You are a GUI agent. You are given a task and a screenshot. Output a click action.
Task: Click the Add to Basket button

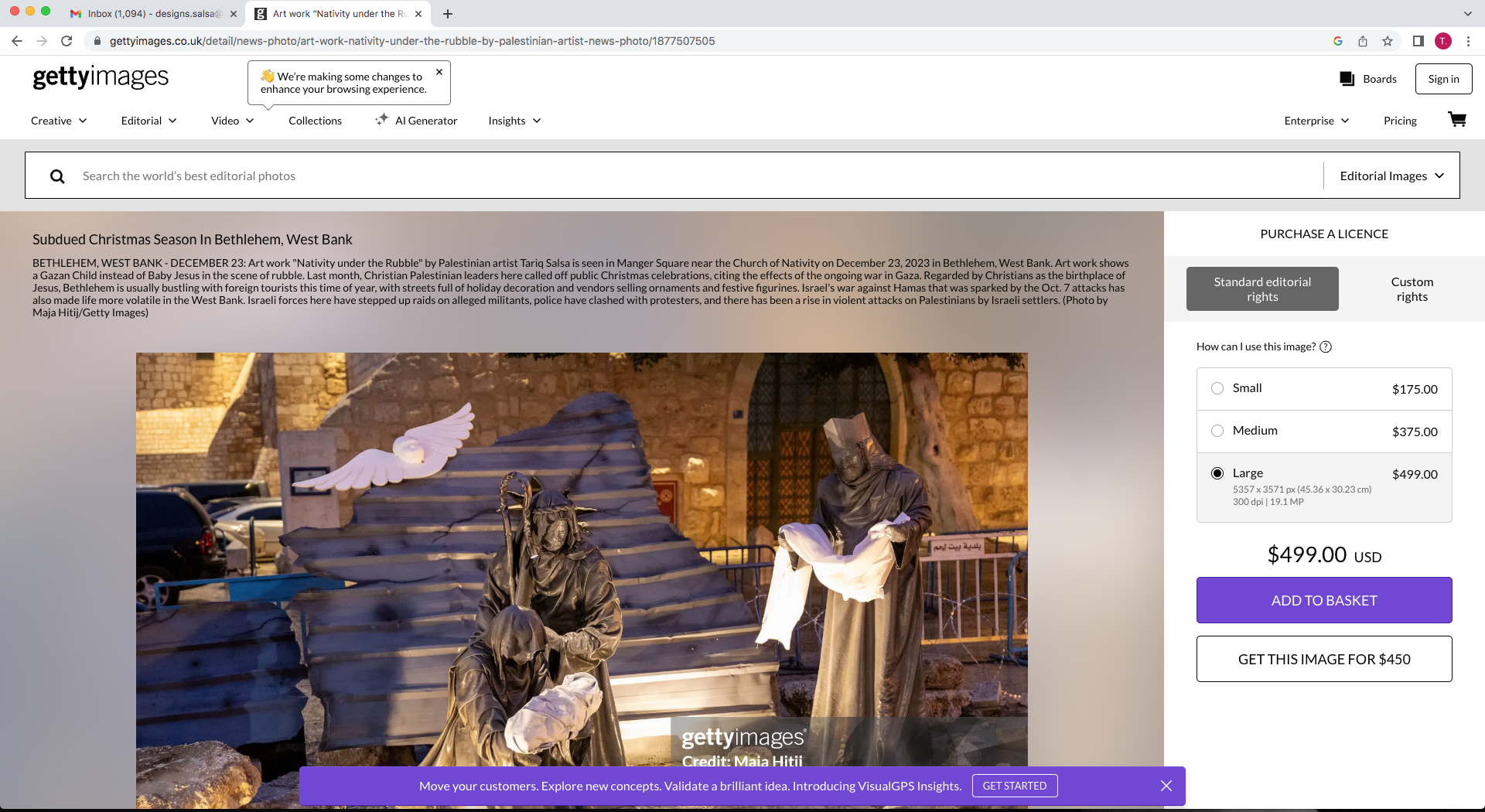click(1324, 600)
